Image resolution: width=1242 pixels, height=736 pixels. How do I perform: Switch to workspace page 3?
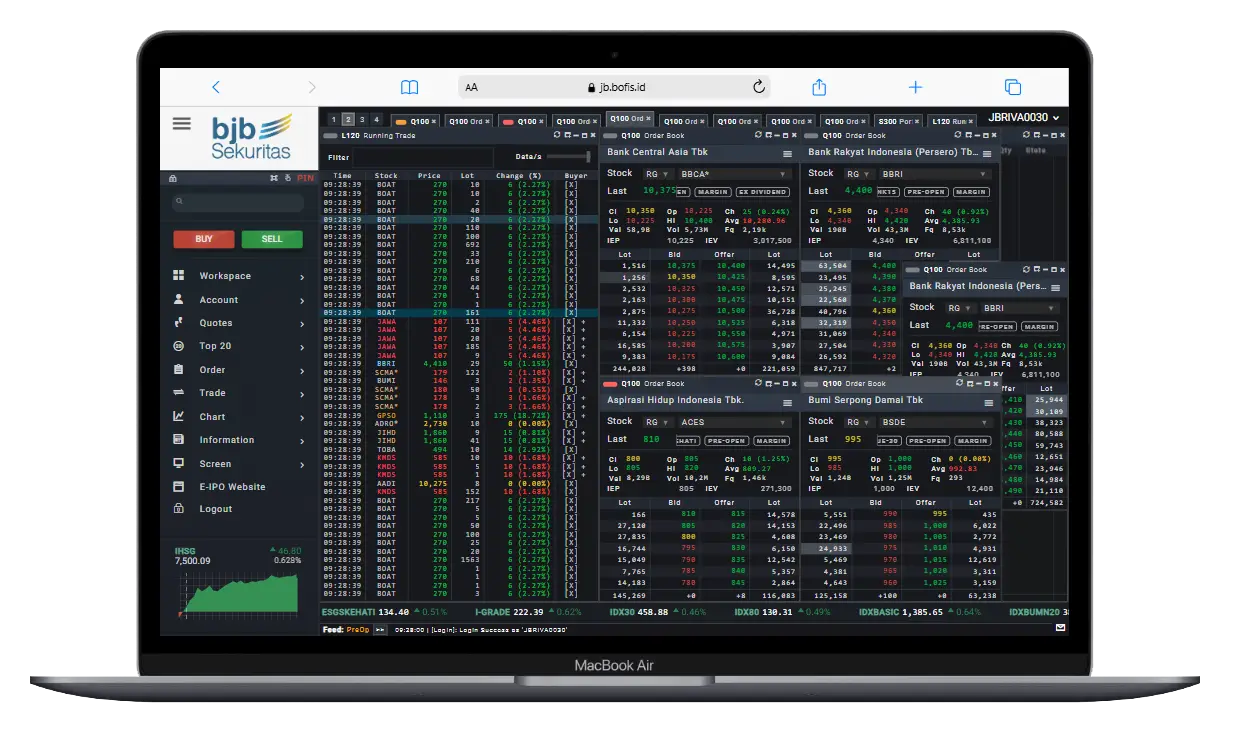(362, 120)
